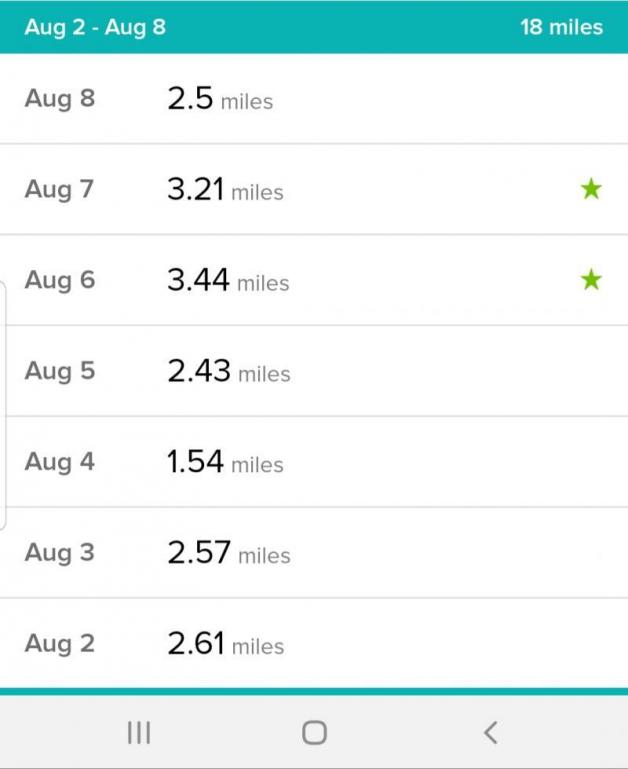Select the Aug 4 row
This screenshot has height=769, width=628.
point(314,461)
